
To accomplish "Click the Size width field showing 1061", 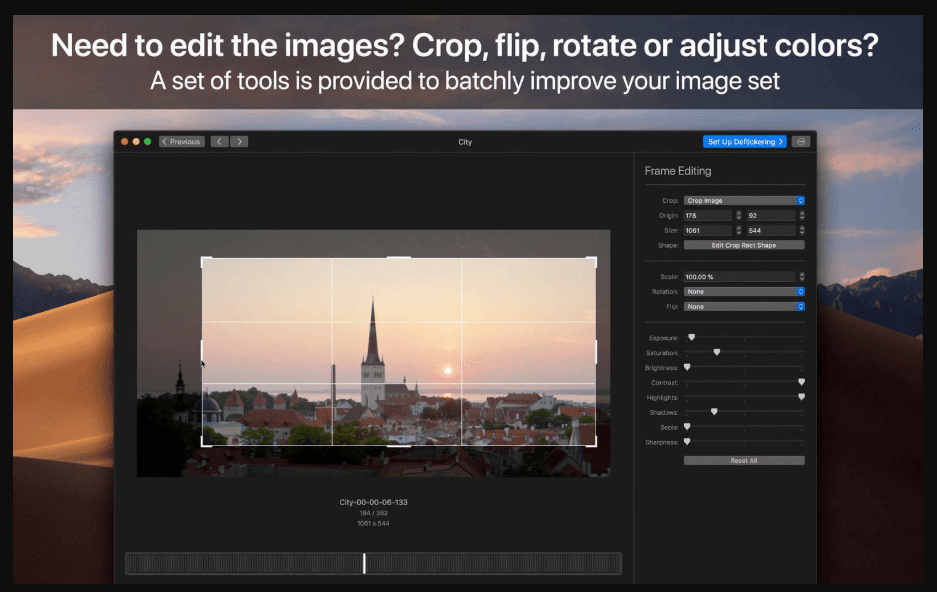I will tap(708, 231).
